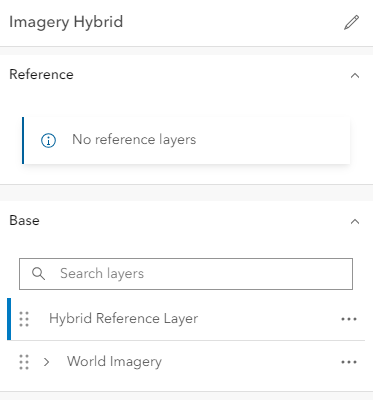Screen dimensions: 373x400
Task: Grab the drag handle of Hybrid Reference Layer
Action: [x=24, y=319]
